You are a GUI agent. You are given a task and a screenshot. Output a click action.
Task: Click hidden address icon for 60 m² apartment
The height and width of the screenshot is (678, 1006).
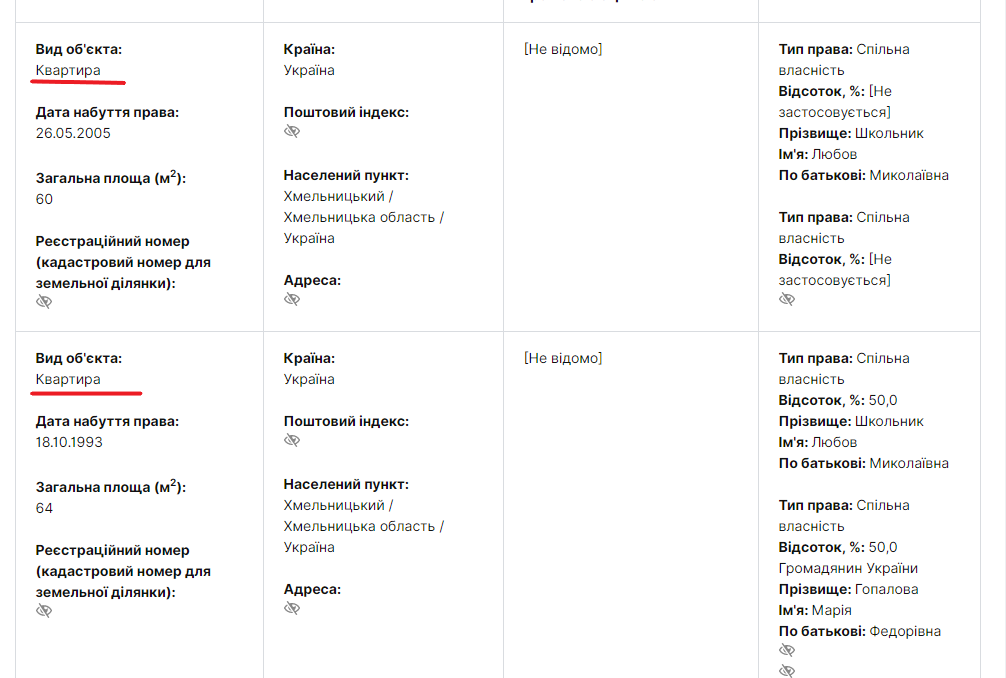(x=292, y=299)
